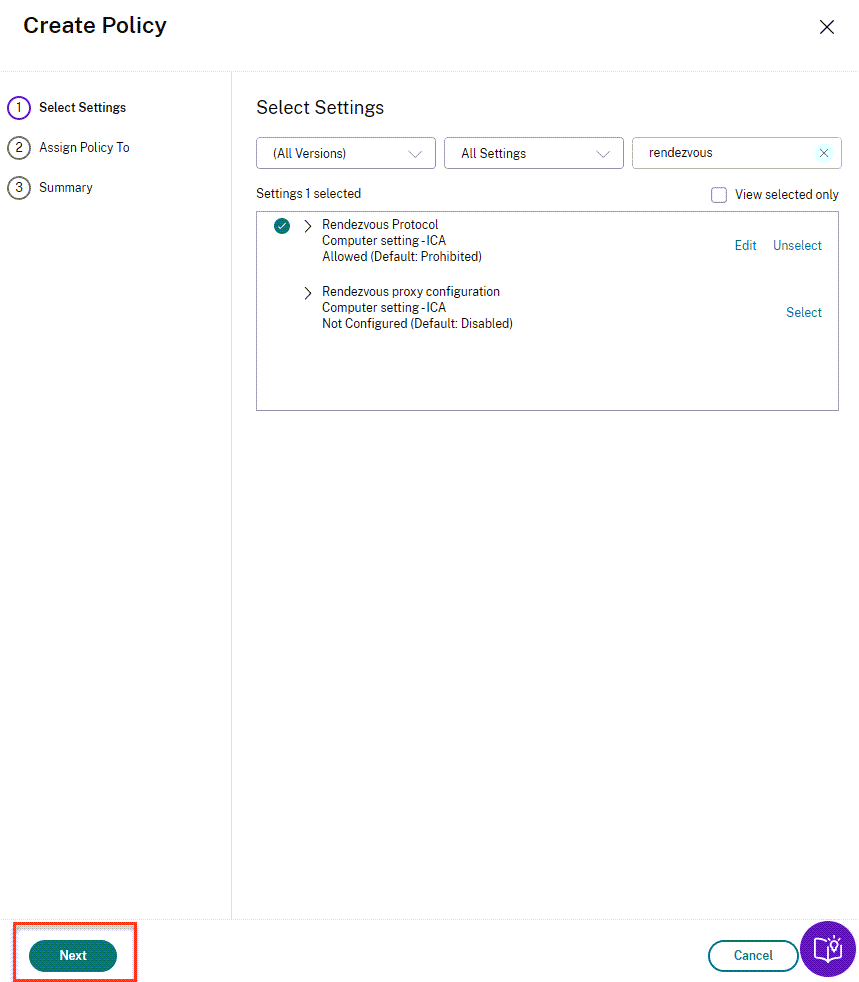Go to the Assign Policy To step
The width and height of the screenshot is (859, 982).
(x=84, y=148)
